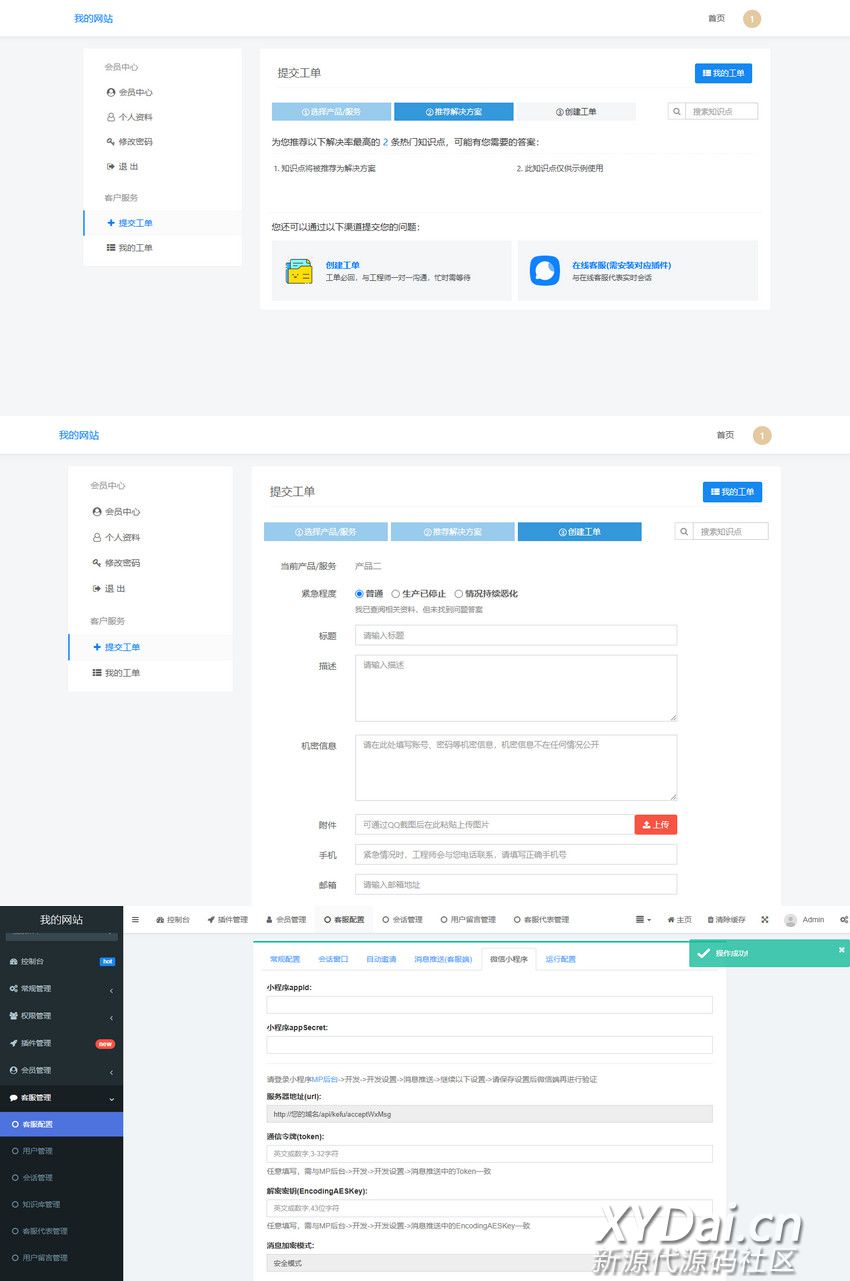Dismiss the 操作成功 notification
Viewport: 850px width, 1281px height.
(x=841, y=949)
